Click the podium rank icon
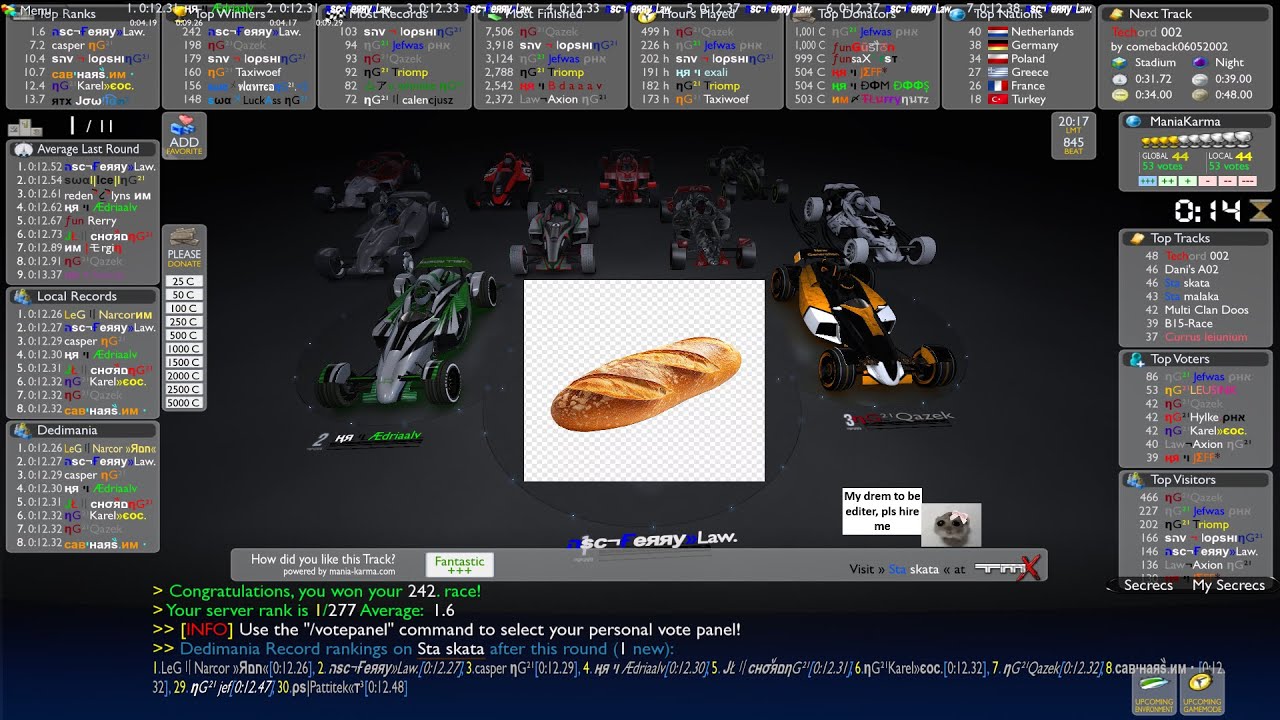The width and height of the screenshot is (1280, 720). click(x=25, y=127)
